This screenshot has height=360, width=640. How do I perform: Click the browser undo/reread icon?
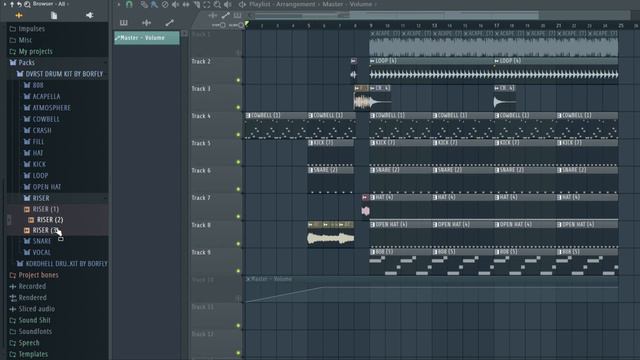19,4
